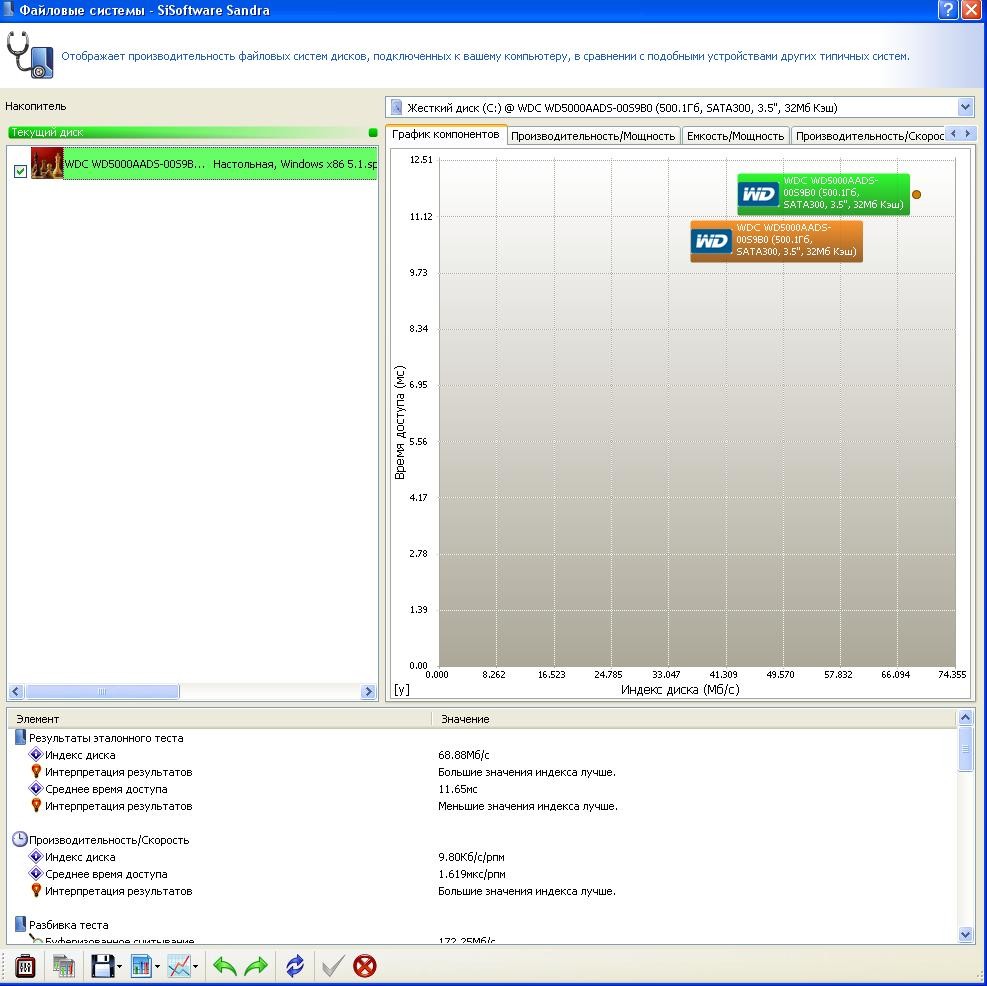Click the bar chart document icon
The width and height of the screenshot is (987, 986).
coord(141,965)
